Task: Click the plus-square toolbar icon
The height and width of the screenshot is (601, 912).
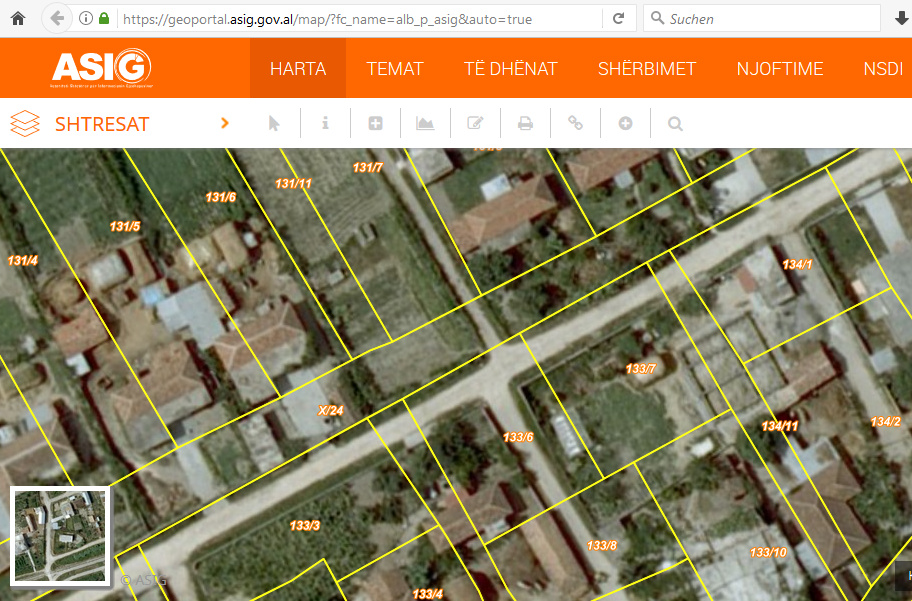Action: 375,124
